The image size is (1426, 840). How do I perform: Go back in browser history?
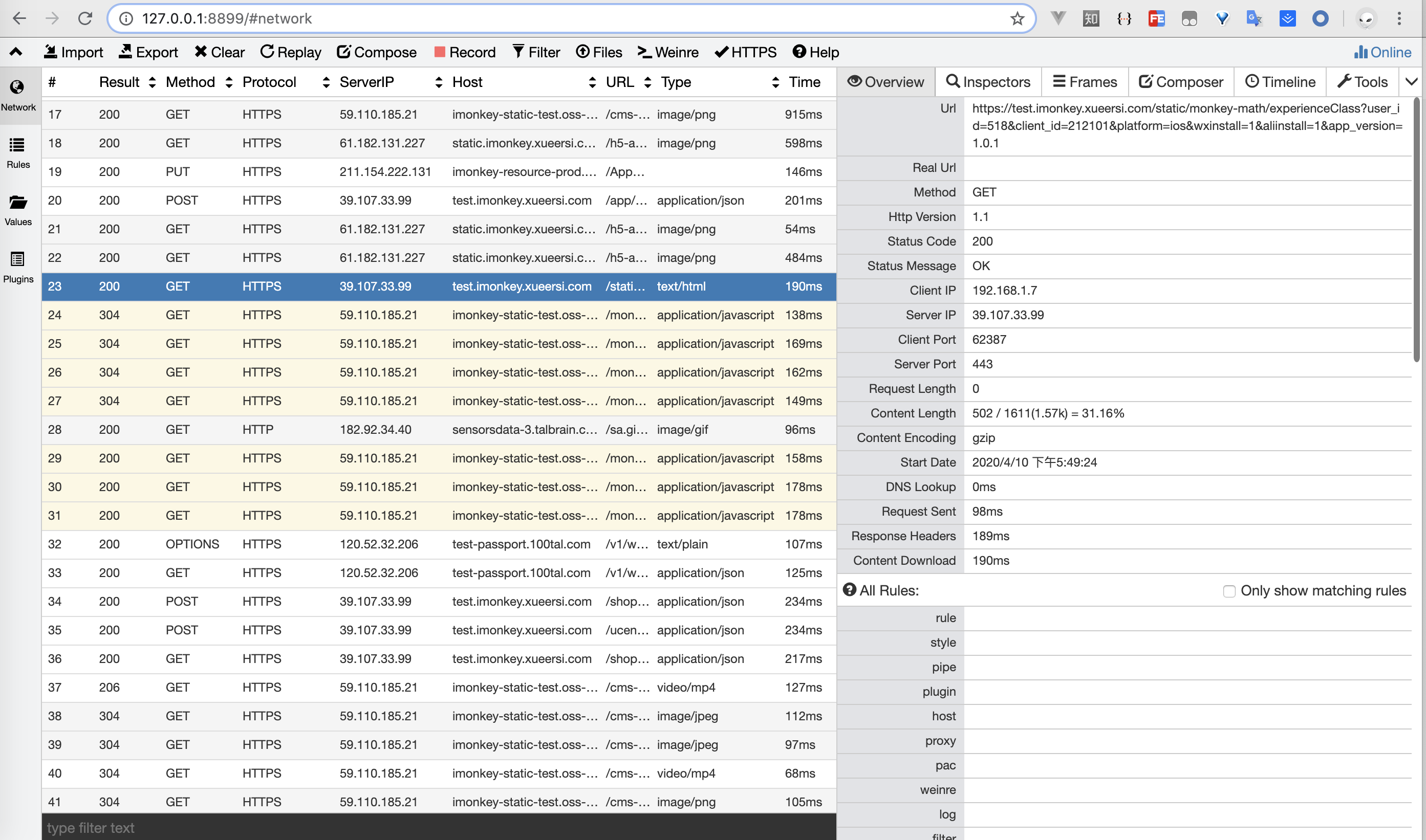tap(19, 19)
